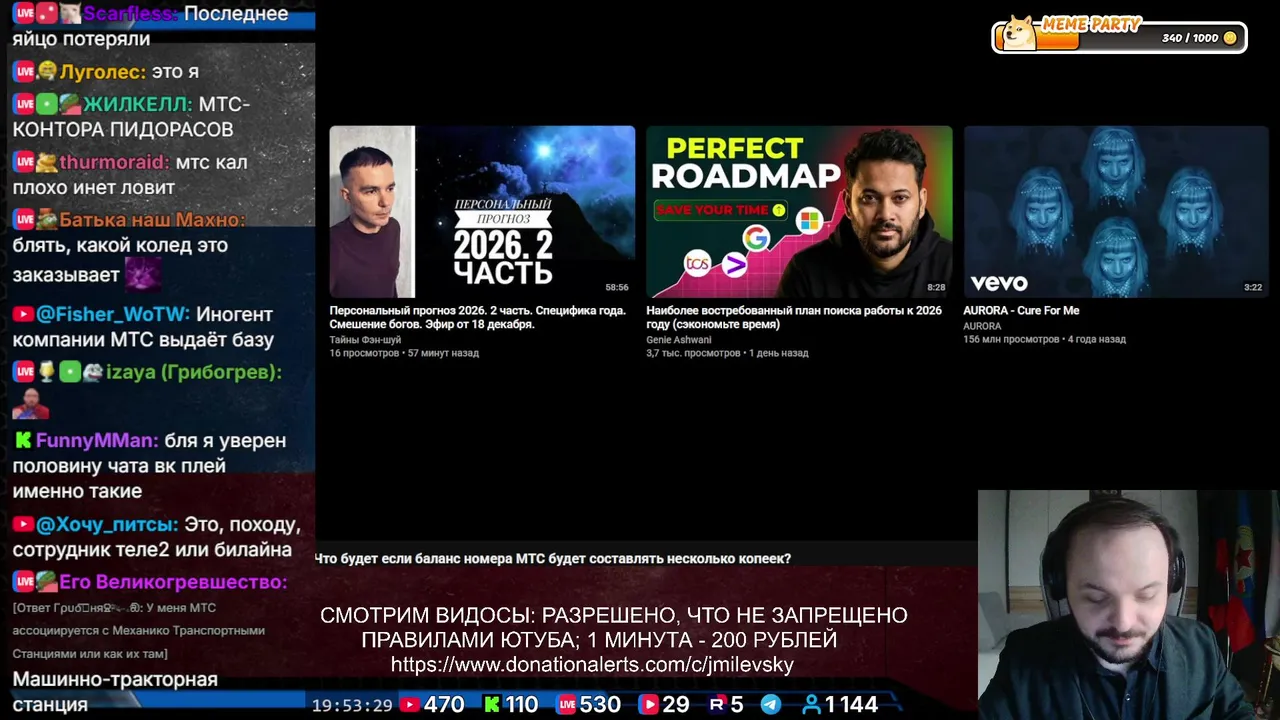Viewport: 1280px width, 720px height.
Task: Click the green K icon beside 110
Action: (492, 705)
